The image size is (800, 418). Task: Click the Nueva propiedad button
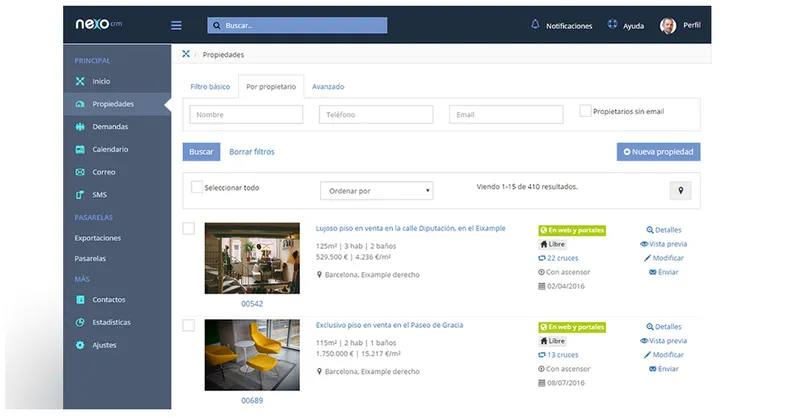tap(658, 152)
